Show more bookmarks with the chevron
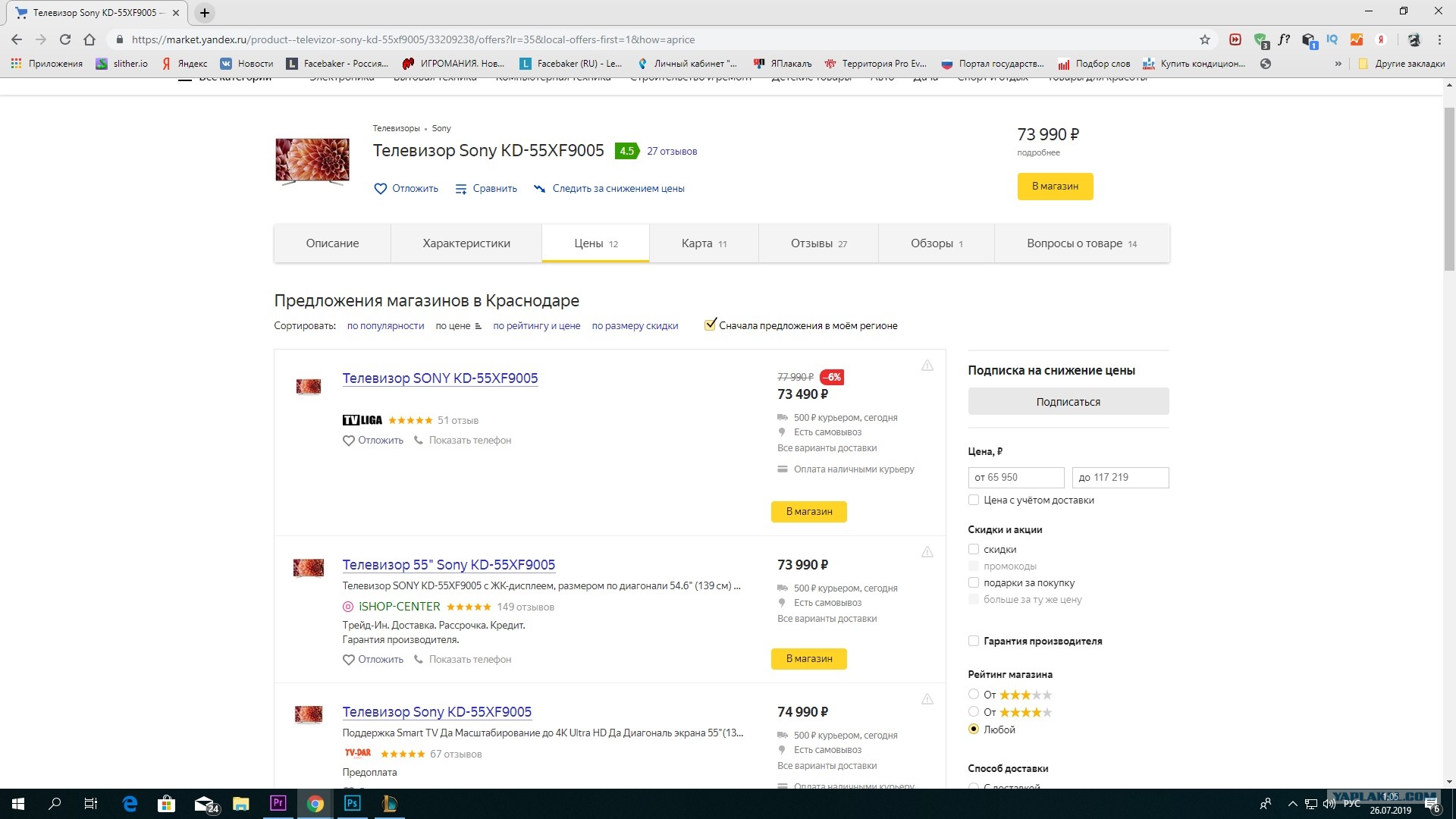The width and height of the screenshot is (1456, 819). [x=1338, y=64]
